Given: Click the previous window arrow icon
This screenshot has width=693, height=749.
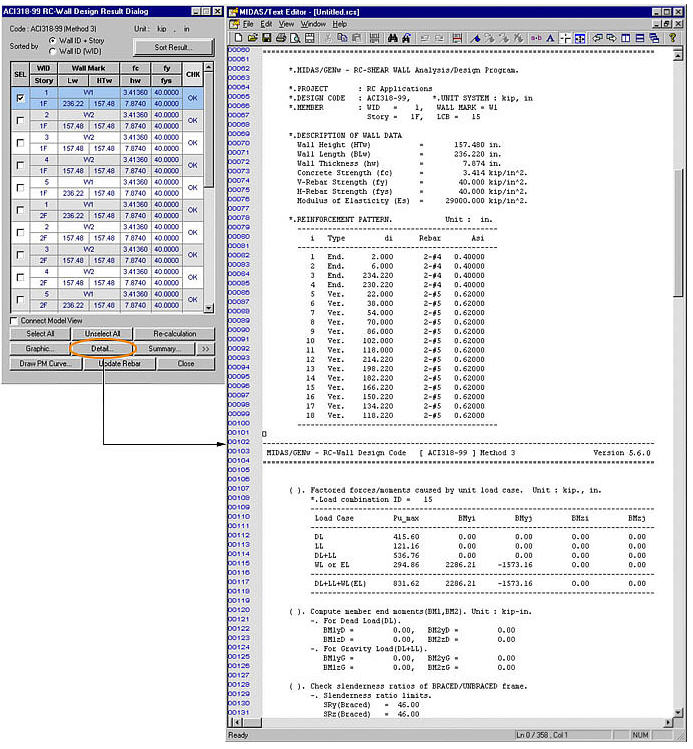Looking at the screenshot, I should (597, 38).
